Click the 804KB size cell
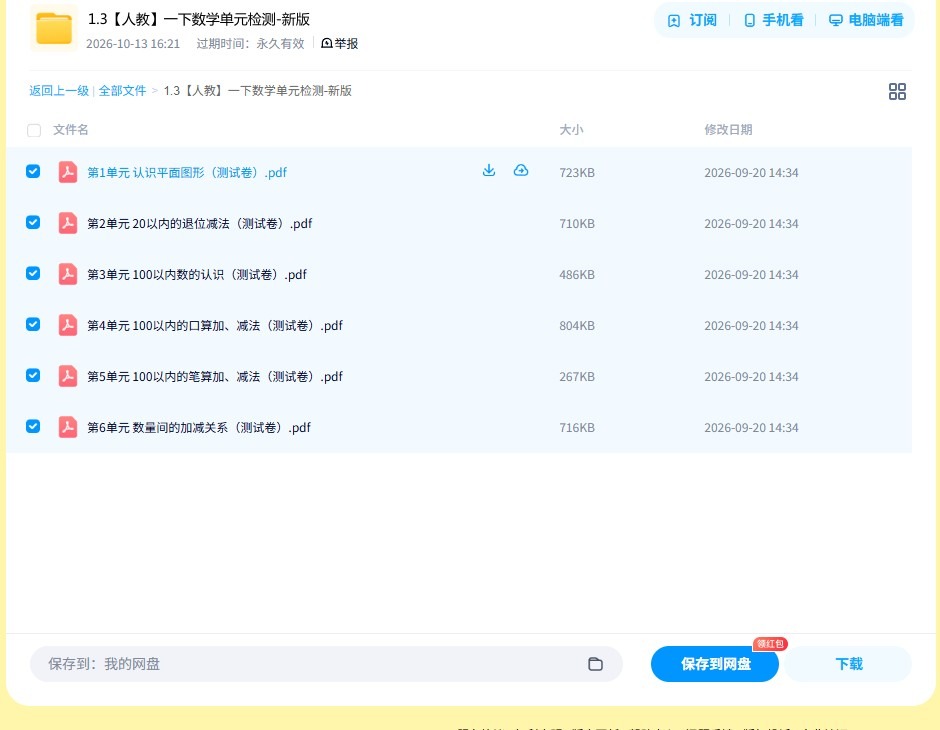The image size is (940, 730). 577,325
